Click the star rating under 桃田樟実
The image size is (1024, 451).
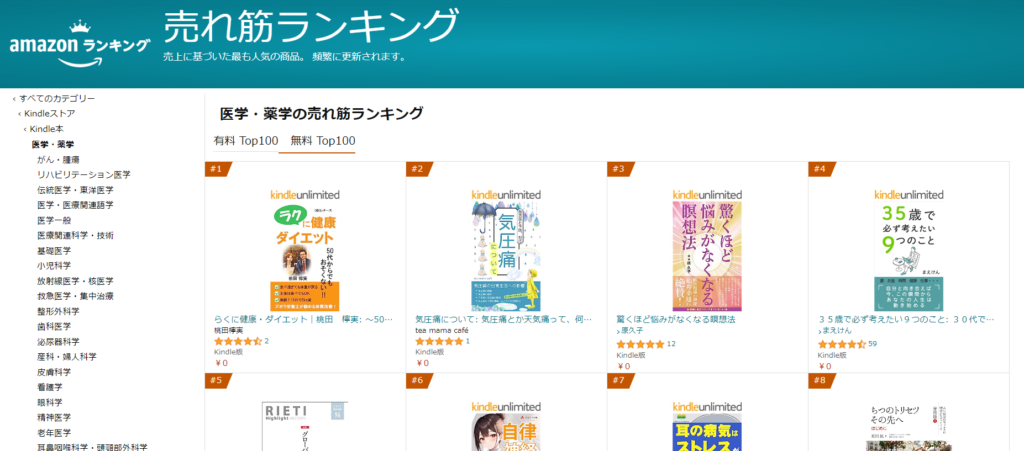(x=238, y=341)
